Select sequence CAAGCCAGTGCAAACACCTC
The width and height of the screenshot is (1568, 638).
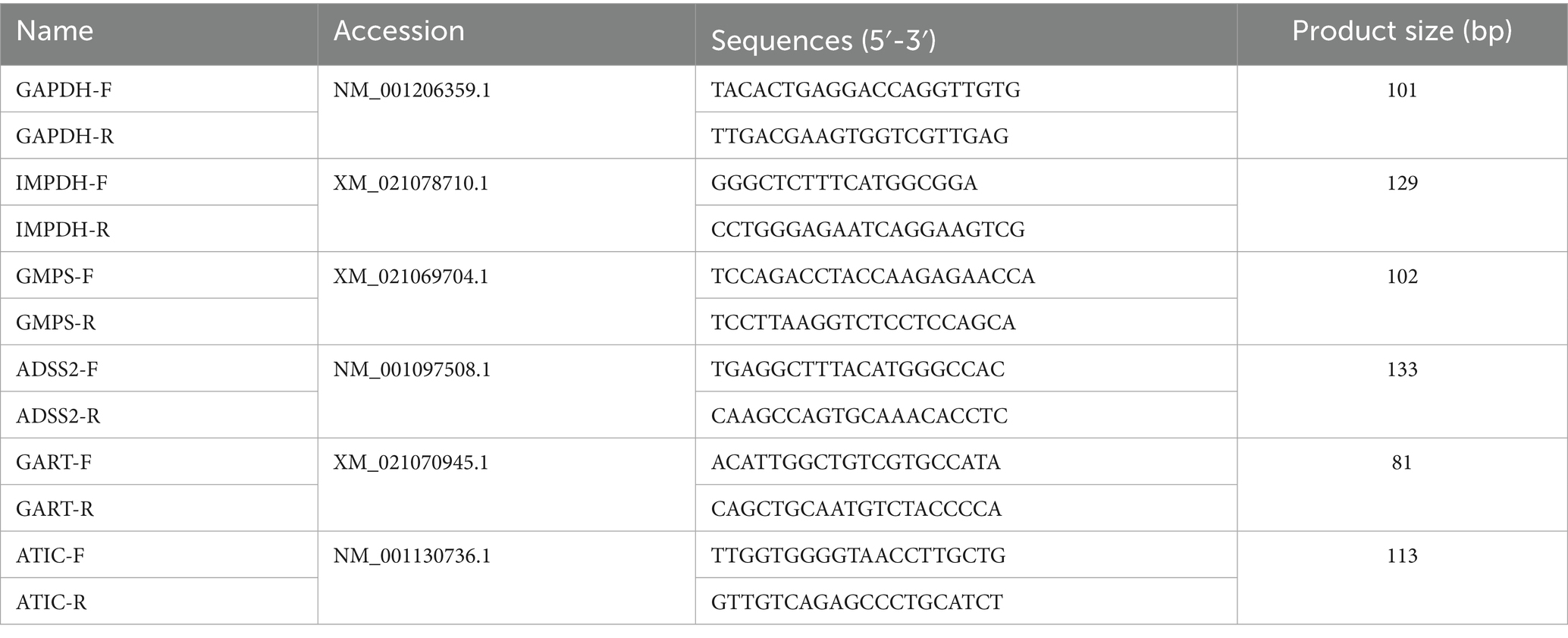pos(859,416)
